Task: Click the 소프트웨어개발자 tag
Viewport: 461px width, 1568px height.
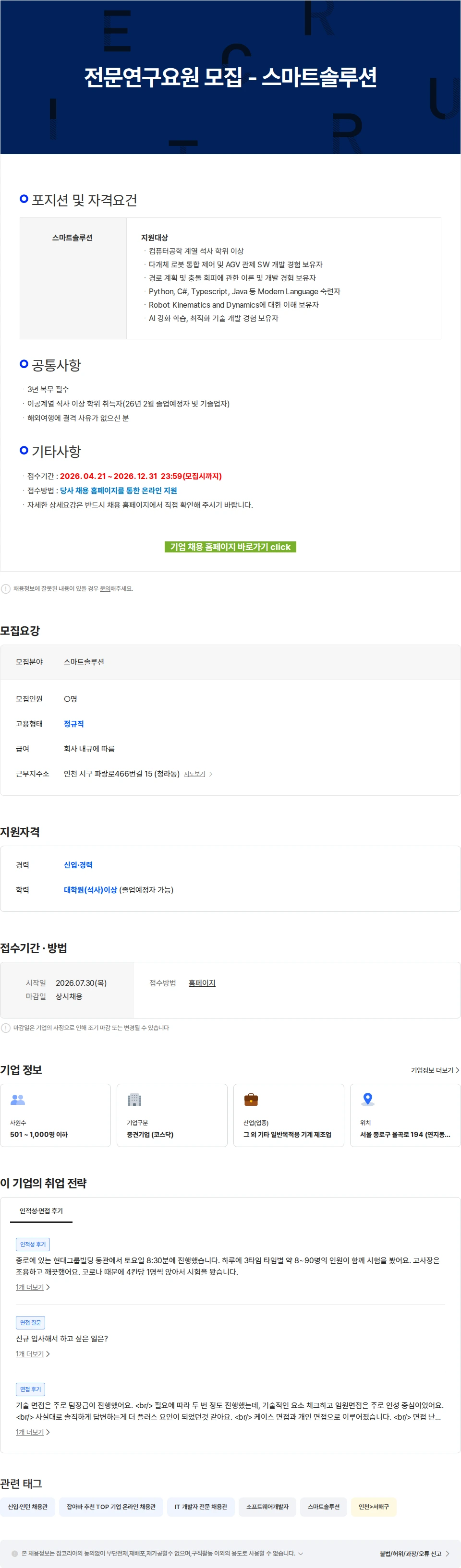Action: tap(267, 1507)
